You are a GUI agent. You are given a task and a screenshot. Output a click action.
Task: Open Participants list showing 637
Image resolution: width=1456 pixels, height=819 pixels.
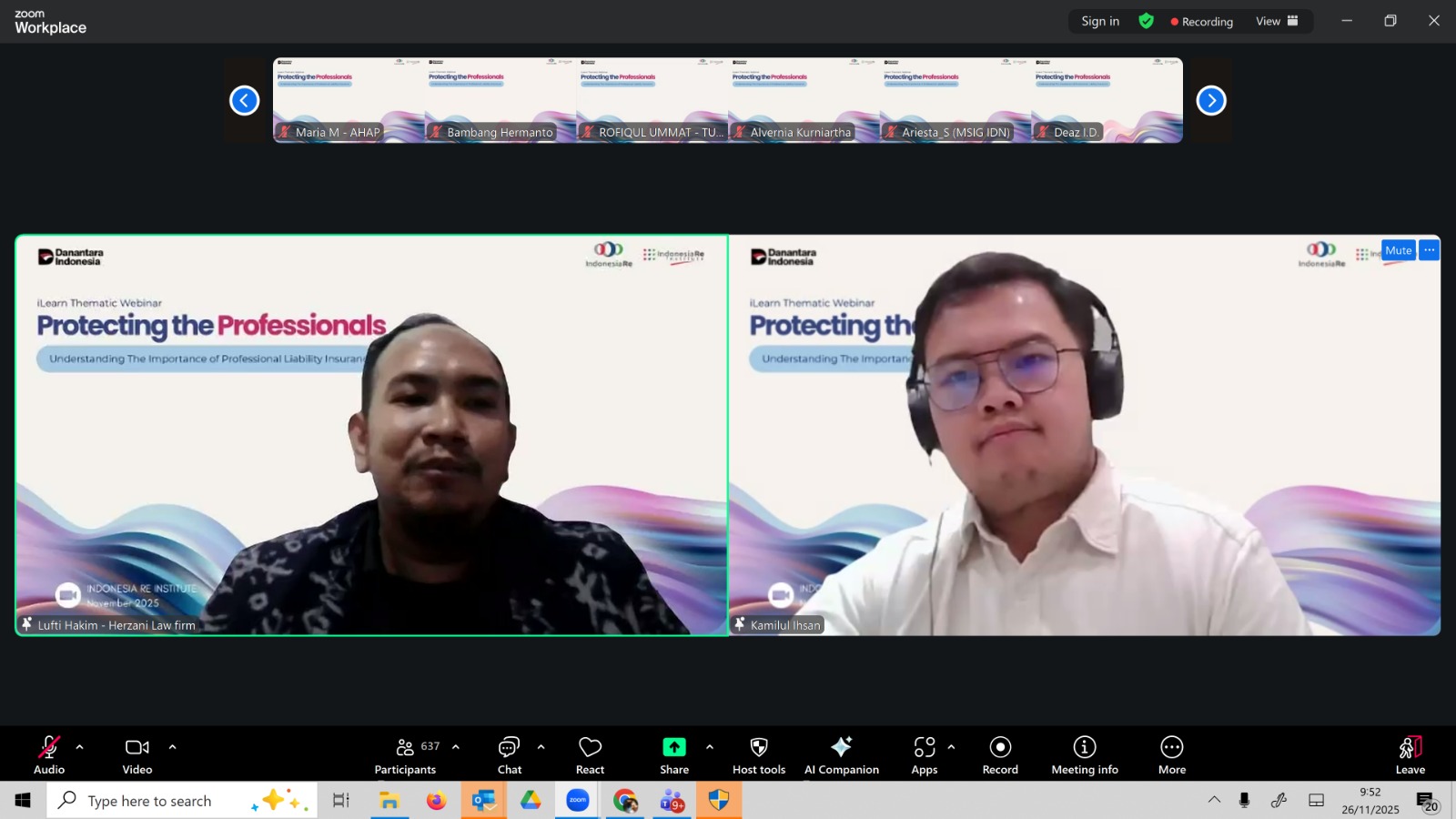406,755
